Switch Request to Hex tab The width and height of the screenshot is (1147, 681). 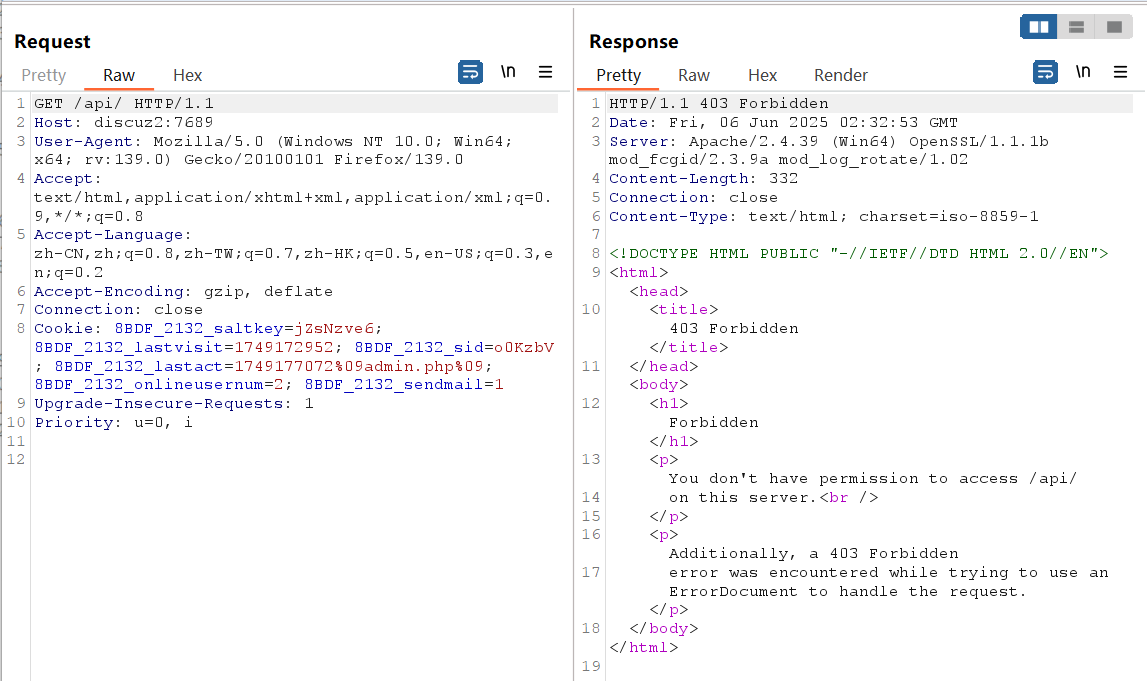(187, 75)
